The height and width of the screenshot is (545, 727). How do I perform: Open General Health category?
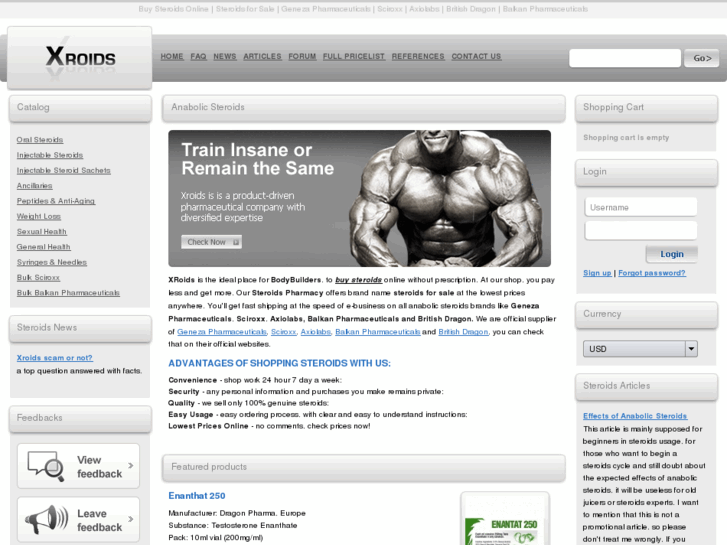coord(44,247)
